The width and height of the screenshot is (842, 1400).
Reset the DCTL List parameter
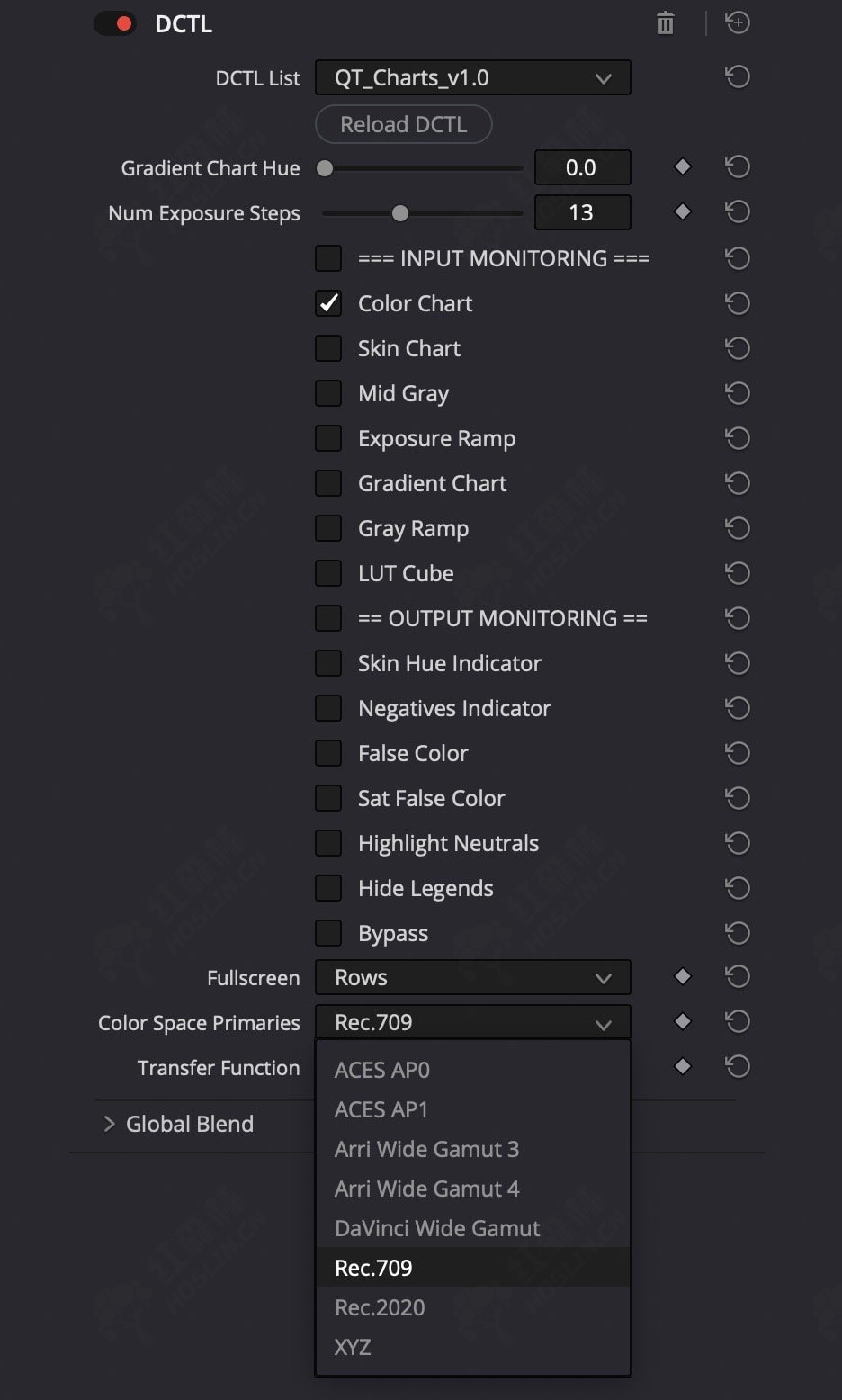pos(738,77)
